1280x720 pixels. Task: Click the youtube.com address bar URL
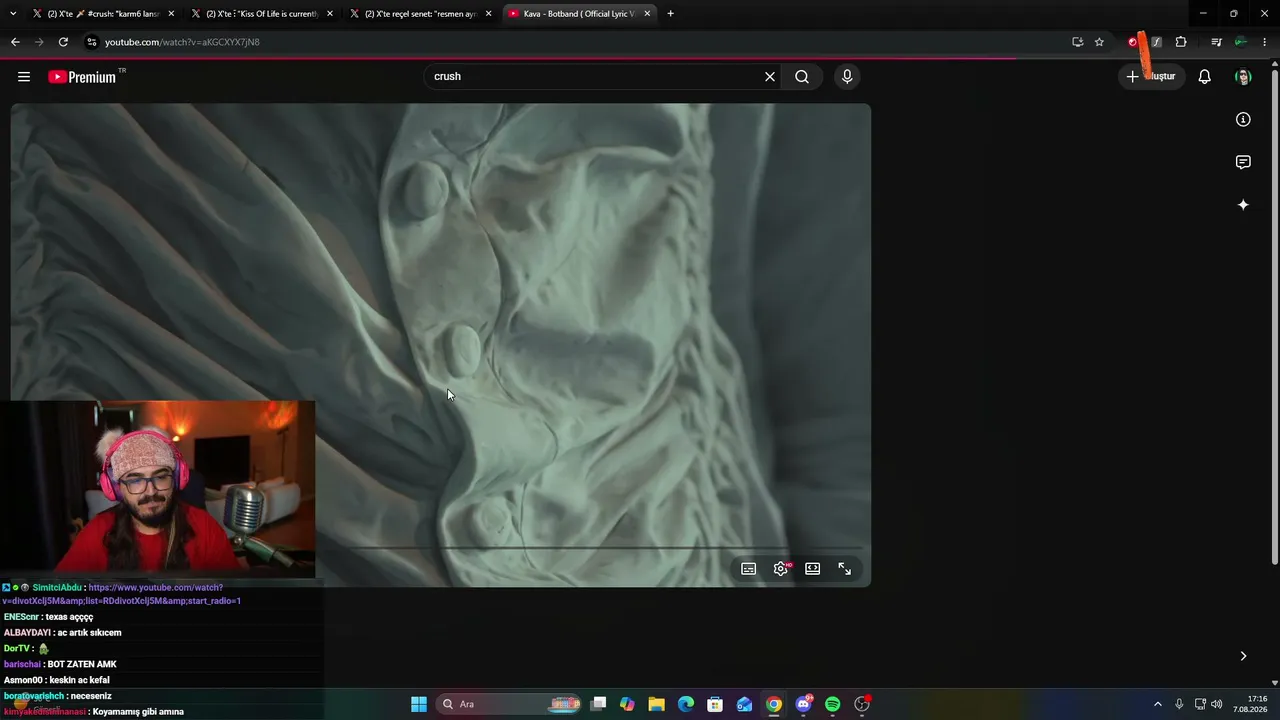[182, 42]
